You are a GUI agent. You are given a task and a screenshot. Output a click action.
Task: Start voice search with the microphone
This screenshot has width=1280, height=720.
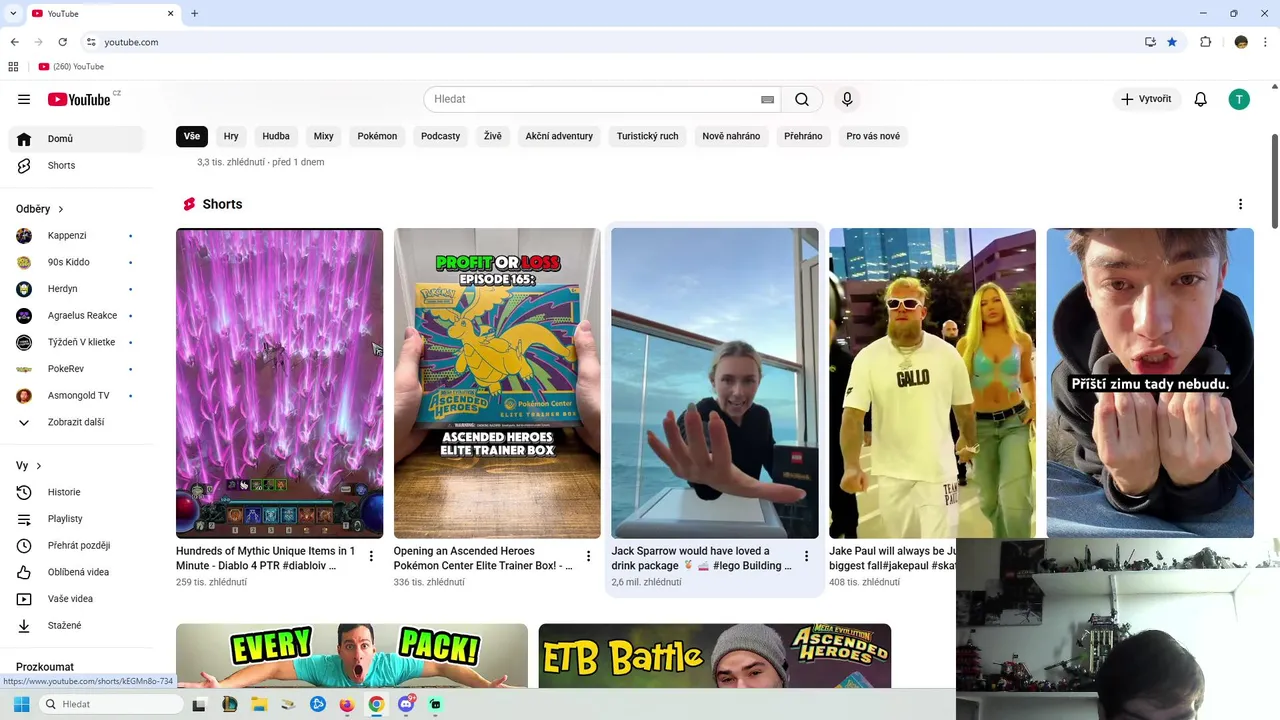click(x=847, y=99)
